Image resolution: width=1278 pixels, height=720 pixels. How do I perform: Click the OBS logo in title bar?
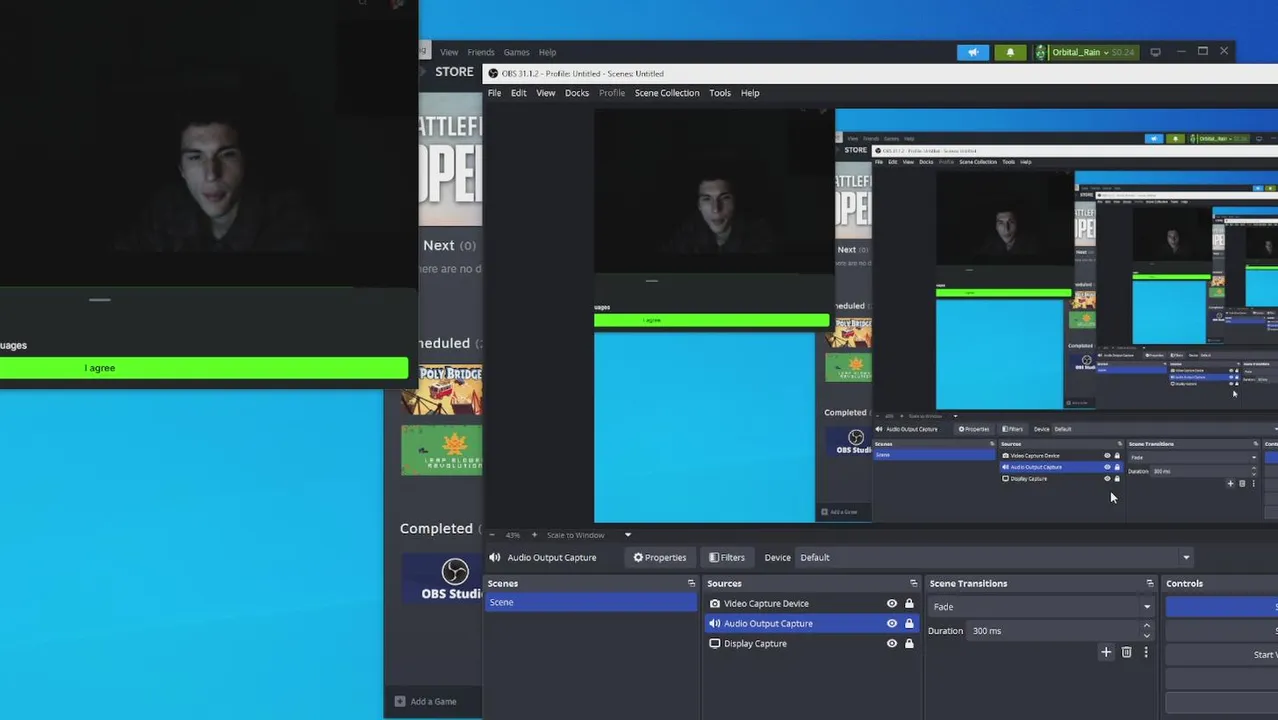click(x=493, y=73)
